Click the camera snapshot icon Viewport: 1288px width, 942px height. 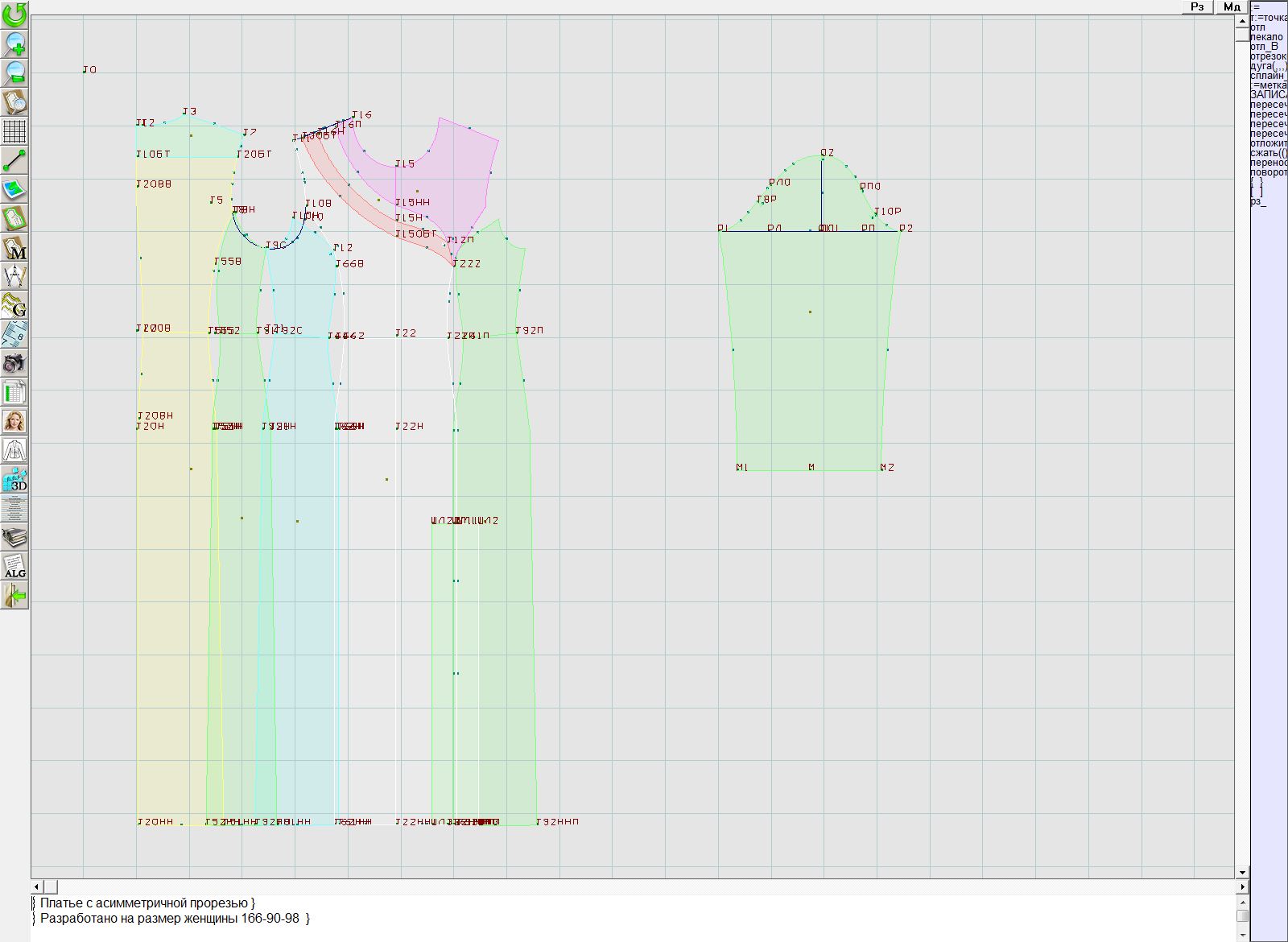pyautogui.click(x=14, y=364)
